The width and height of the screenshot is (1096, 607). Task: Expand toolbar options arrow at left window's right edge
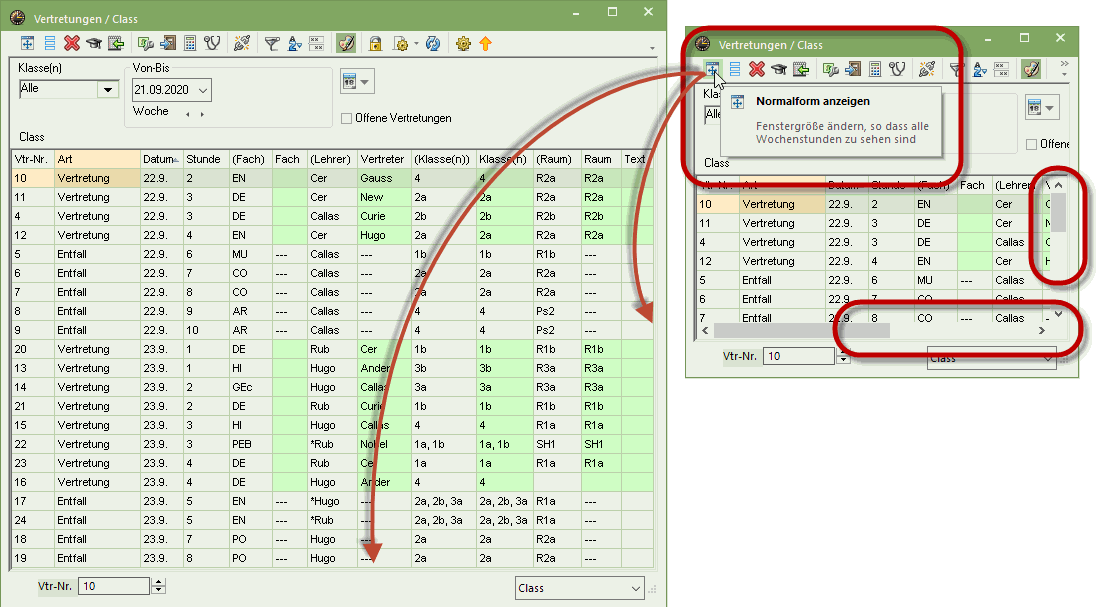(652, 48)
